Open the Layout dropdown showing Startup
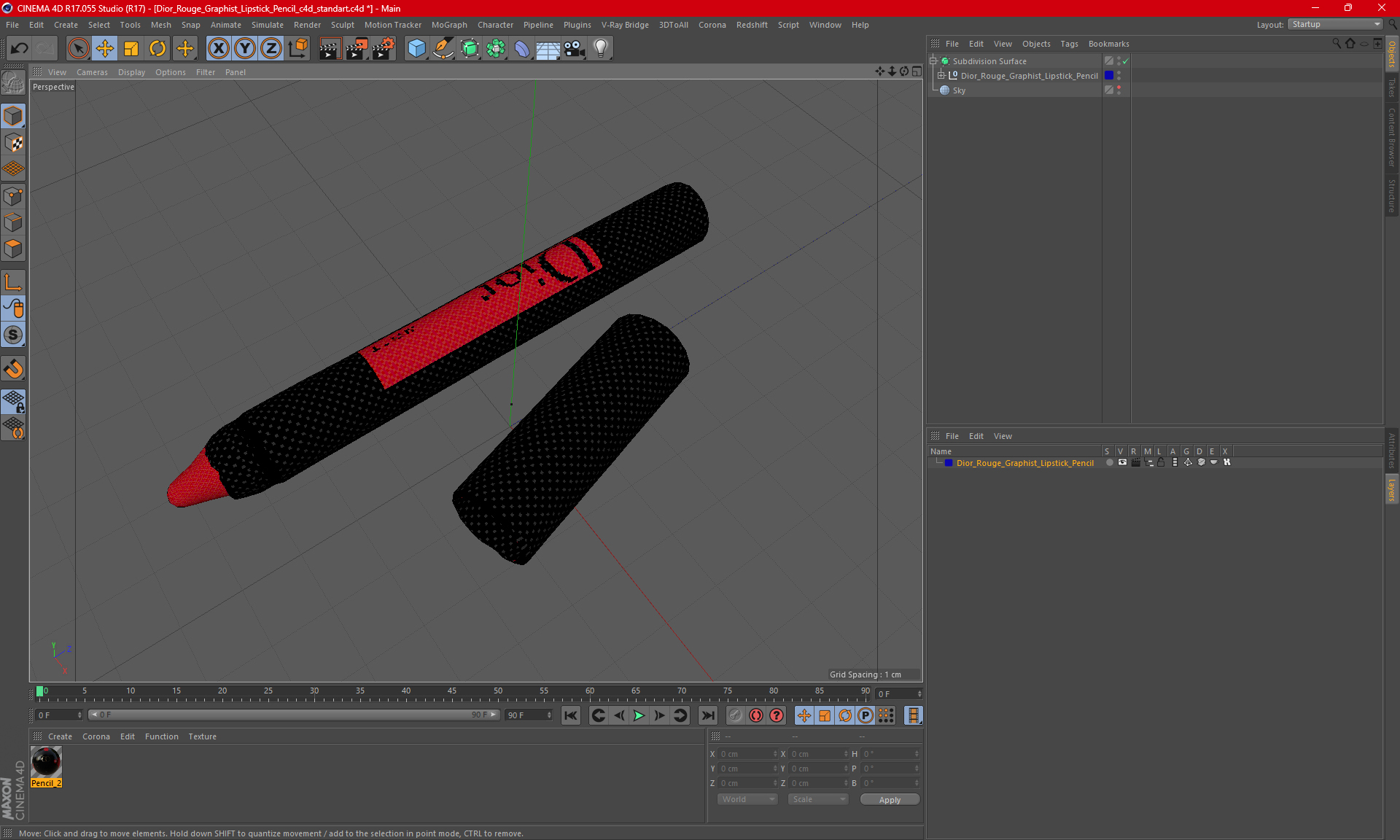The height and width of the screenshot is (840, 1400). click(1336, 24)
